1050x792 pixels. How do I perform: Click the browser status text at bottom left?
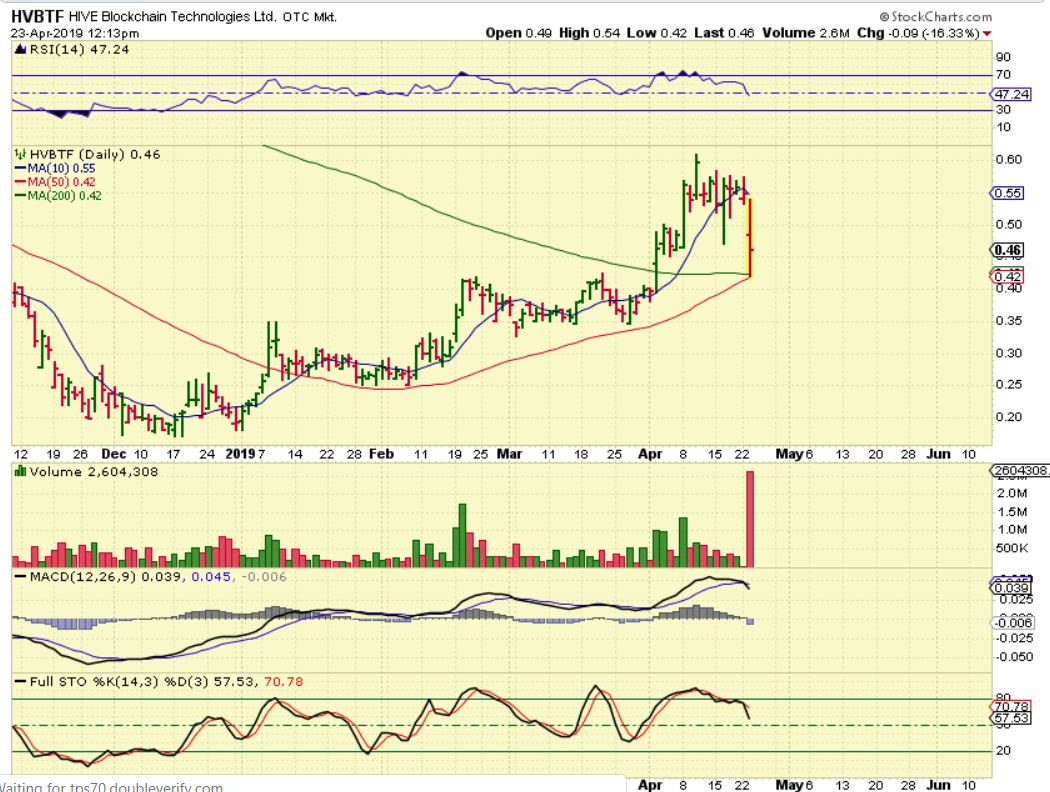click(111, 786)
